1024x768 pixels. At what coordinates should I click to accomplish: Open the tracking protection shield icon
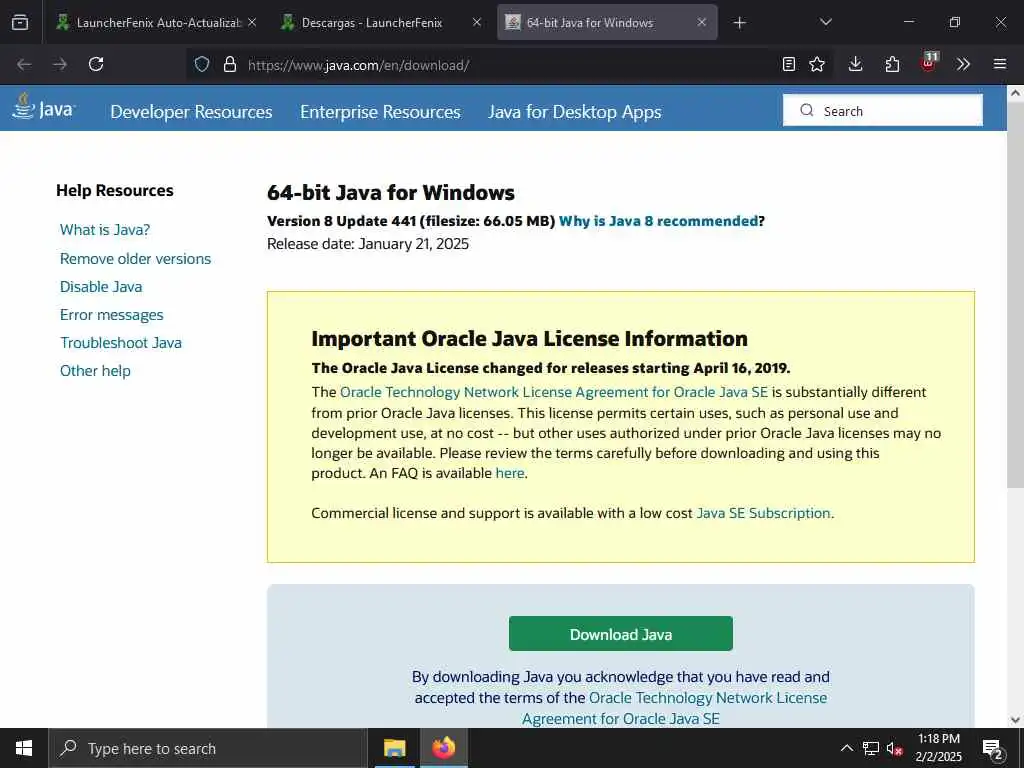click(202, 64)
